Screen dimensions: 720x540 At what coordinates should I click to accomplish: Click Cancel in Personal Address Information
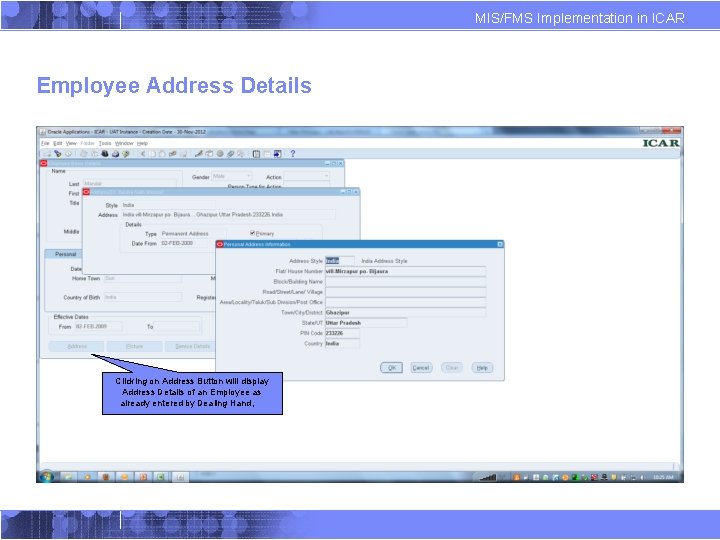click(421, 367)
